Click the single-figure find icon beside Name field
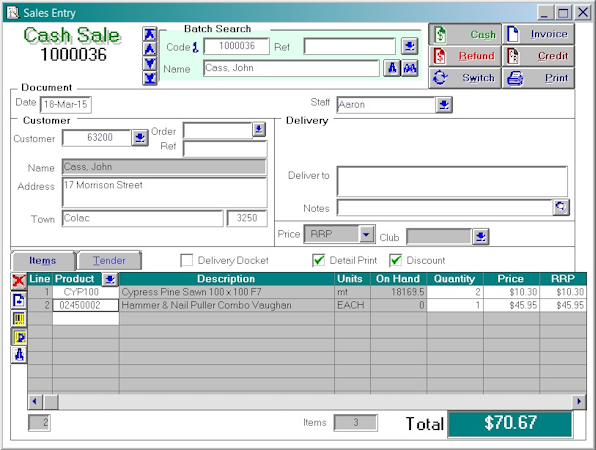 click(392, 68)
